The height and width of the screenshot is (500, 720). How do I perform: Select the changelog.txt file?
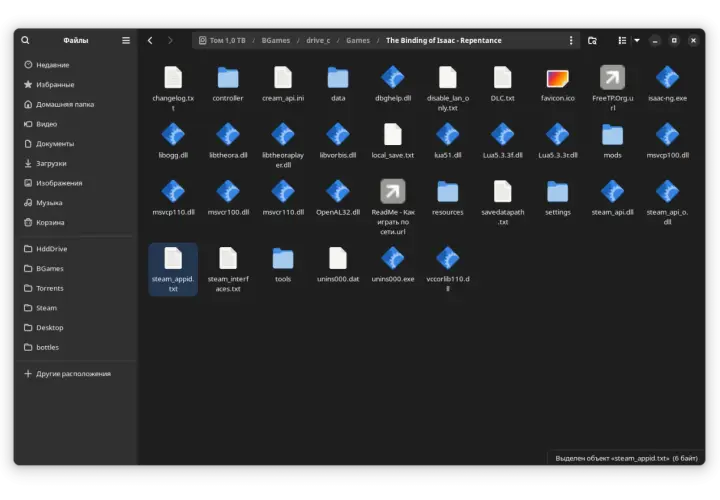pos(173,89)
